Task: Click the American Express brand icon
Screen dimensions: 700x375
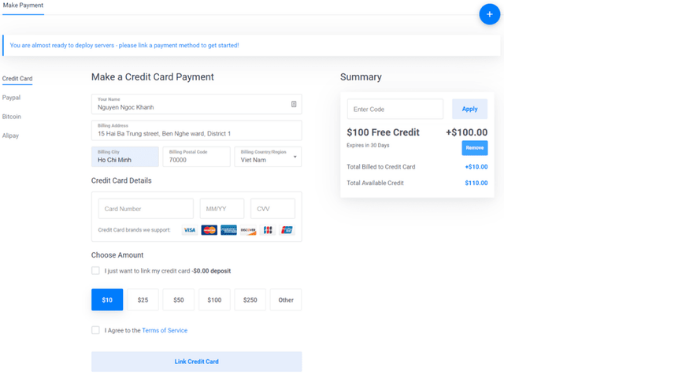Action: coord(229,230)
